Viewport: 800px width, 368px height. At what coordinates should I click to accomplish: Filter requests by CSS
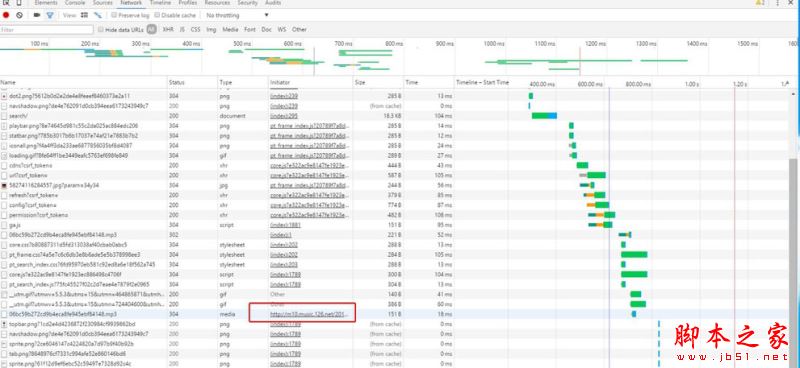[x=195, y=30]
